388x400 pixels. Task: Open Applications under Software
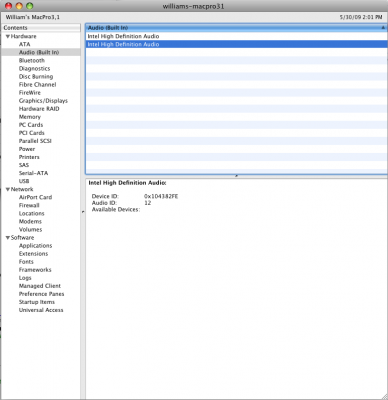point(35,246)
